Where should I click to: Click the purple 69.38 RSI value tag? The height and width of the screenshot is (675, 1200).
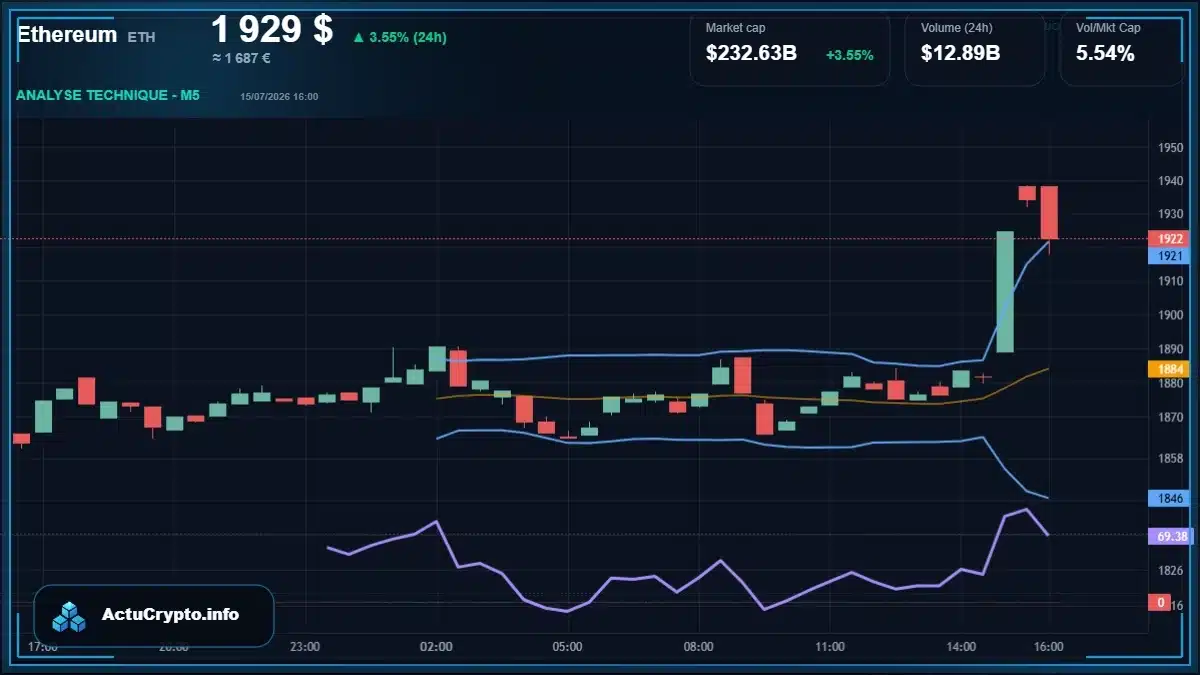click(x=1171, y=537)
